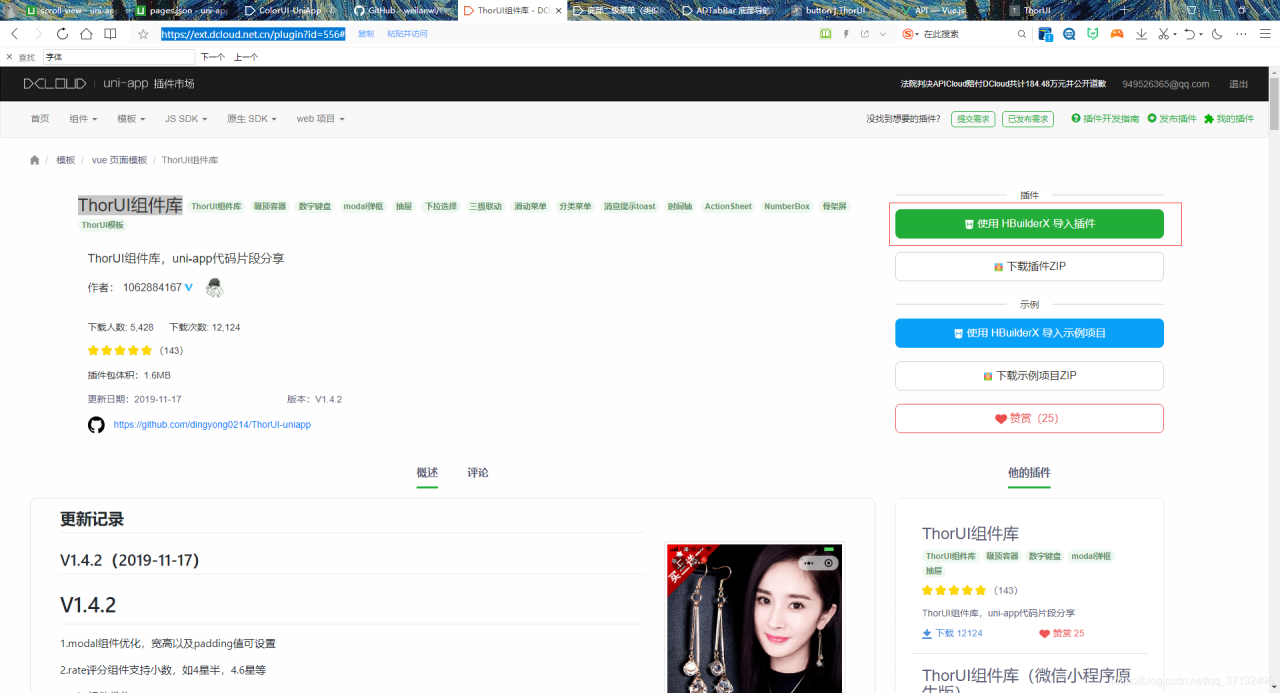Click the orange game controller icon
Screen dimensions: 1280x693
pos(1117,34)
